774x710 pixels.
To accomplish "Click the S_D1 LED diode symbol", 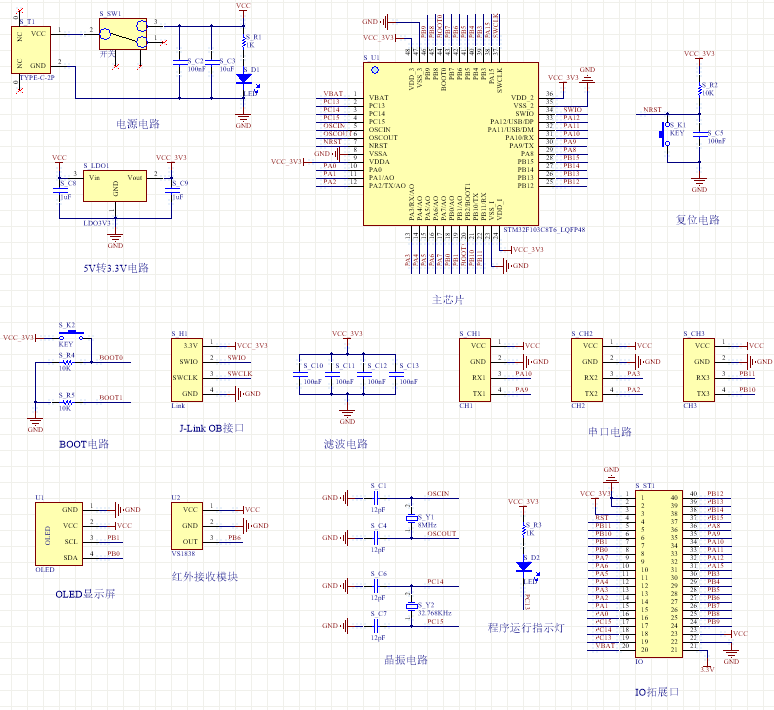I will tap(244, 79).
